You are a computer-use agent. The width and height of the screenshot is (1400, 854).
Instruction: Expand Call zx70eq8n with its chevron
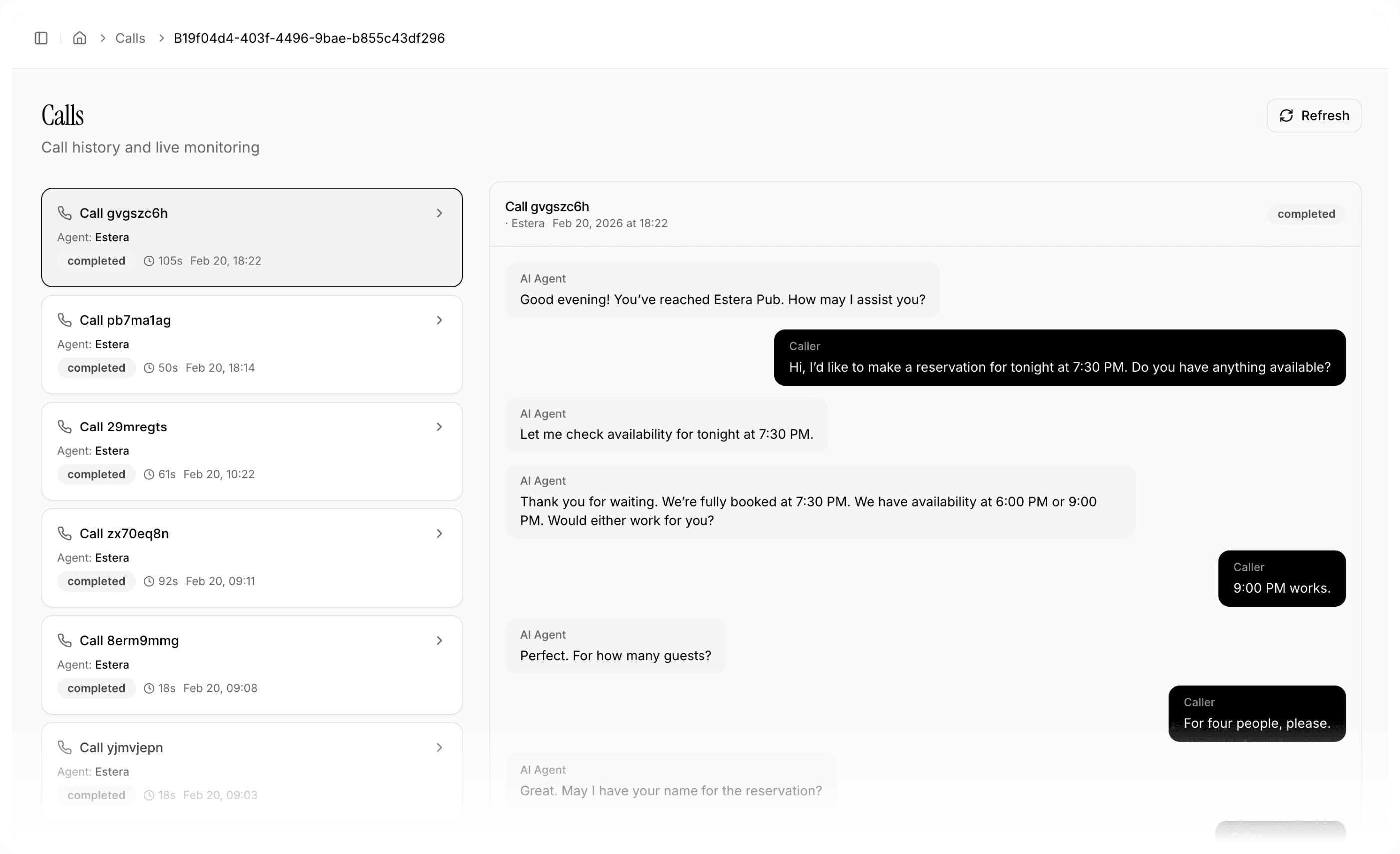[439, 533]
